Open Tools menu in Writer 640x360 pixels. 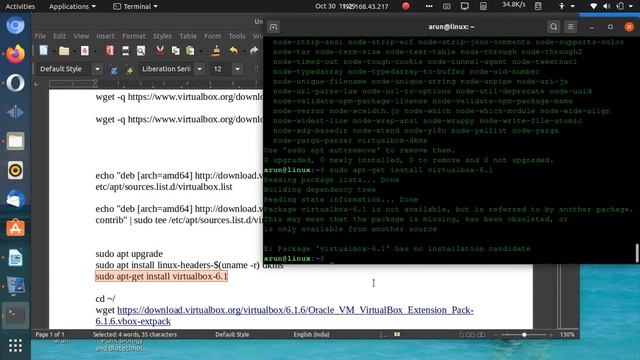point(237,36)
